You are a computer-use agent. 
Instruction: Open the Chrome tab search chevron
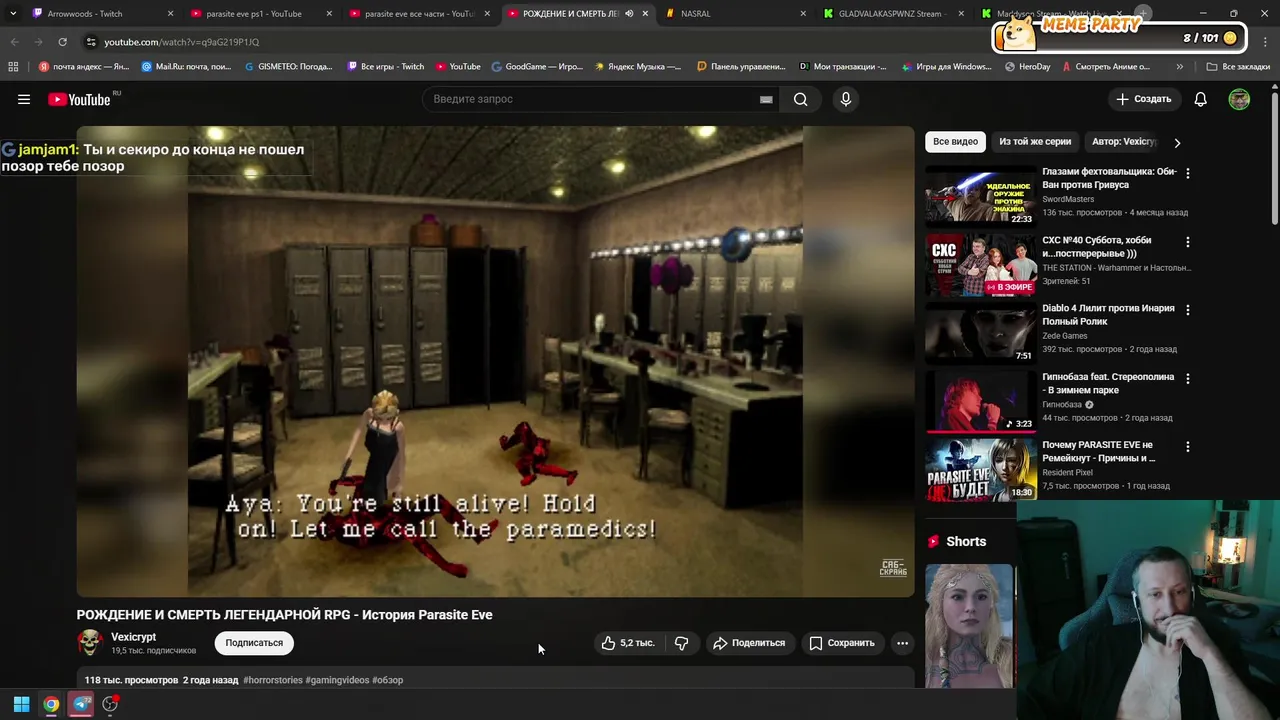[13, 14]
